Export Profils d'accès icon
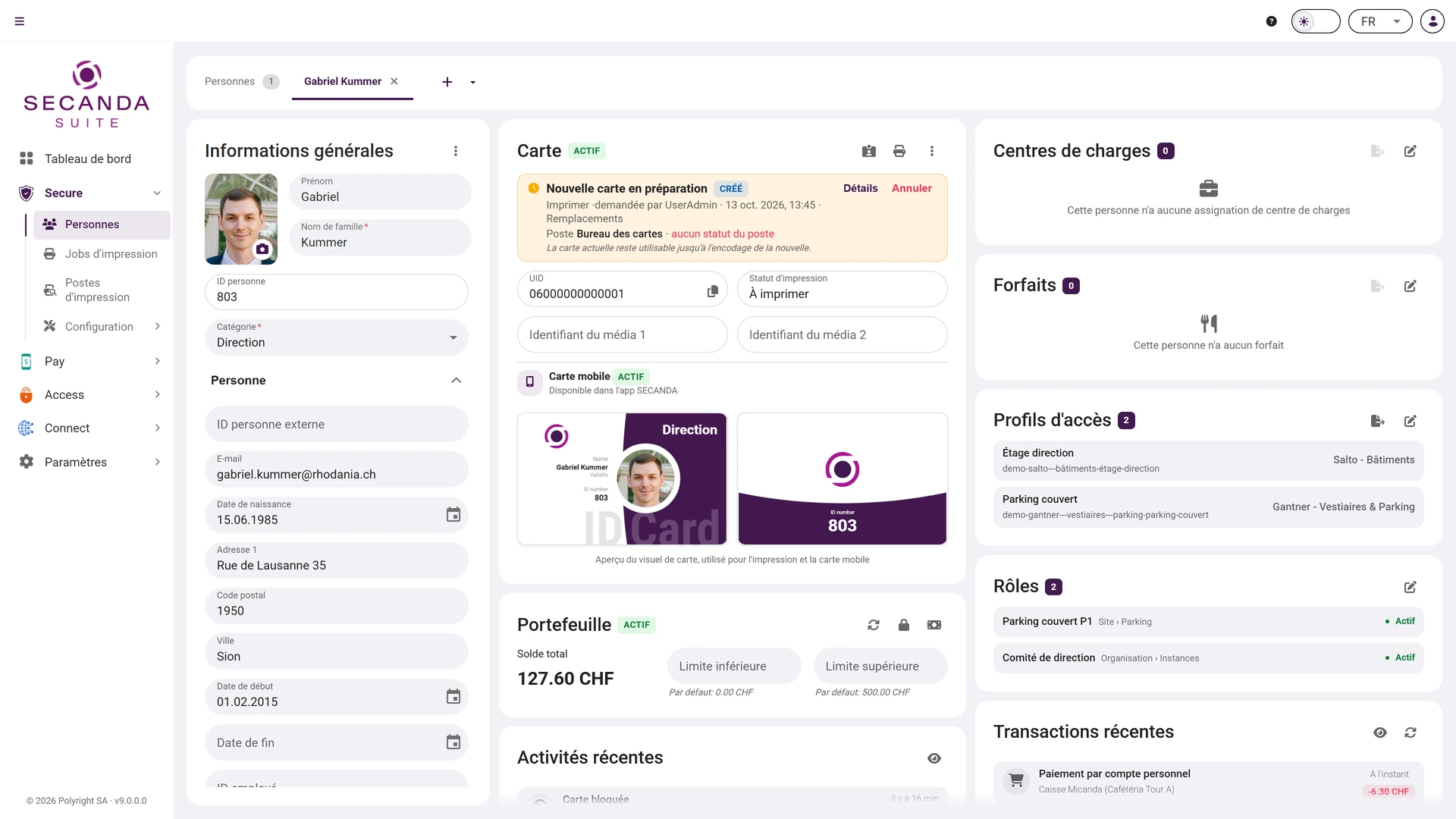 [1378, 421]
